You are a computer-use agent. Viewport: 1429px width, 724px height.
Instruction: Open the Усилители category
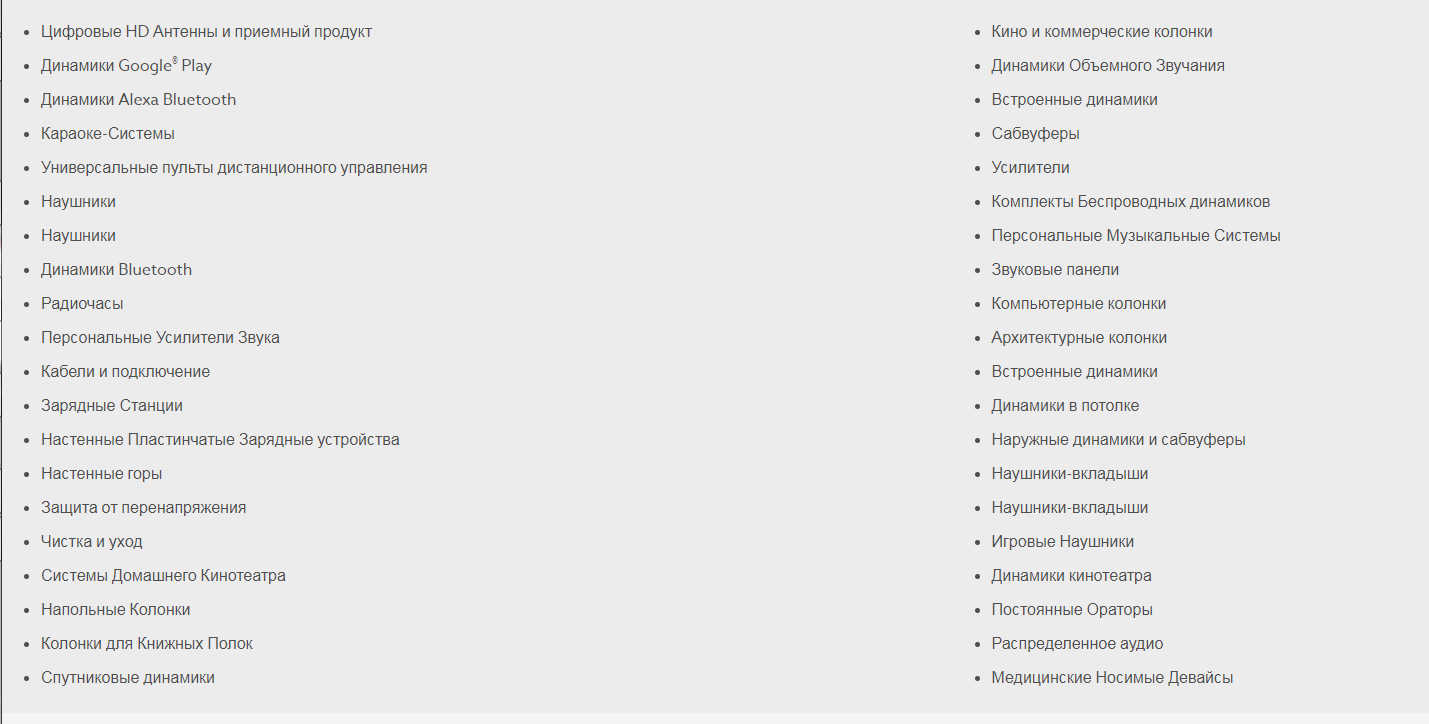click(1031, 168)
